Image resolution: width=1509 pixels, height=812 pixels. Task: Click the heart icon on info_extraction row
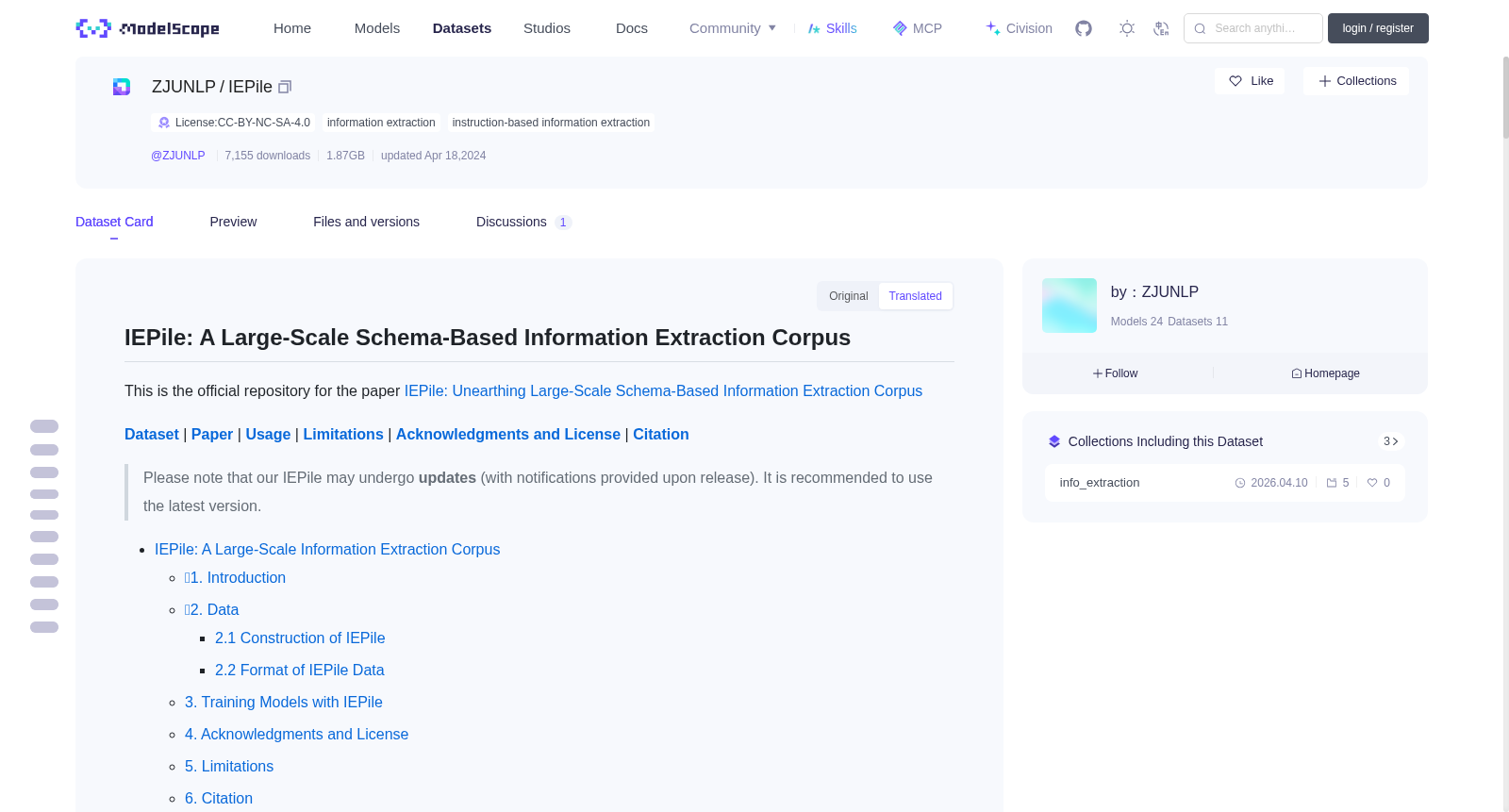(1372, 483)
